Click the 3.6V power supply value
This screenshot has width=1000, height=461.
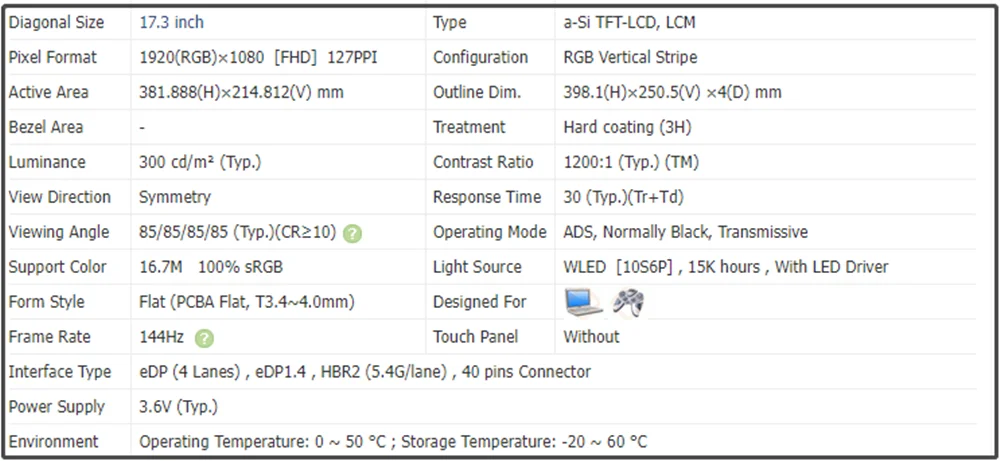[178, 407]
